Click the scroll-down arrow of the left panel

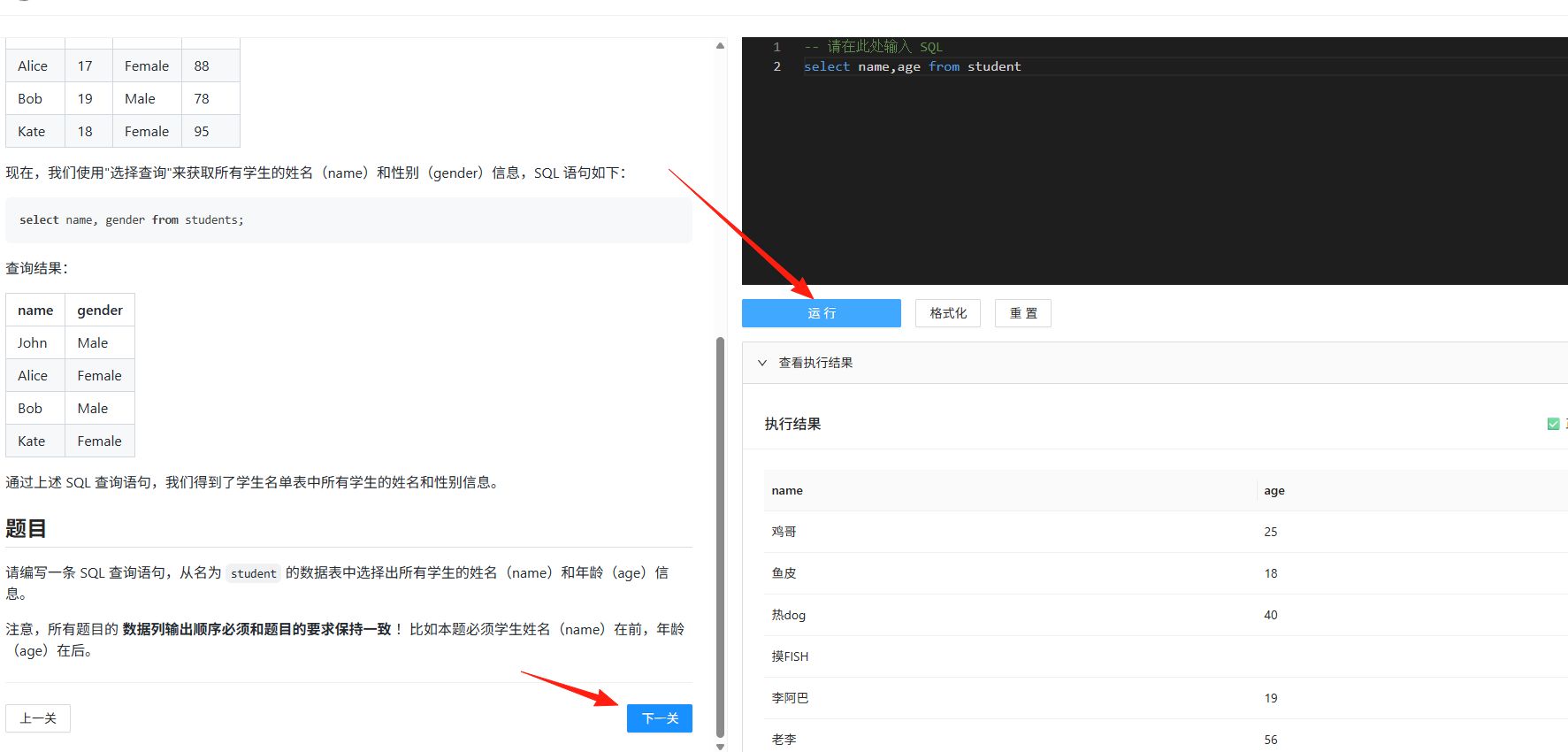(x=720, y=747)
